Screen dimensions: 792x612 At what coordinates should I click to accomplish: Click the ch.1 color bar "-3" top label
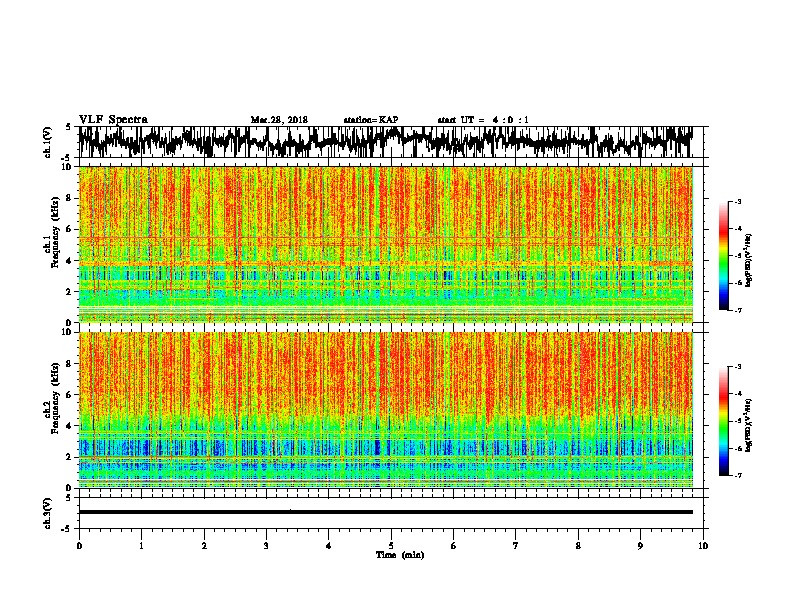click(x=737, y=202)
